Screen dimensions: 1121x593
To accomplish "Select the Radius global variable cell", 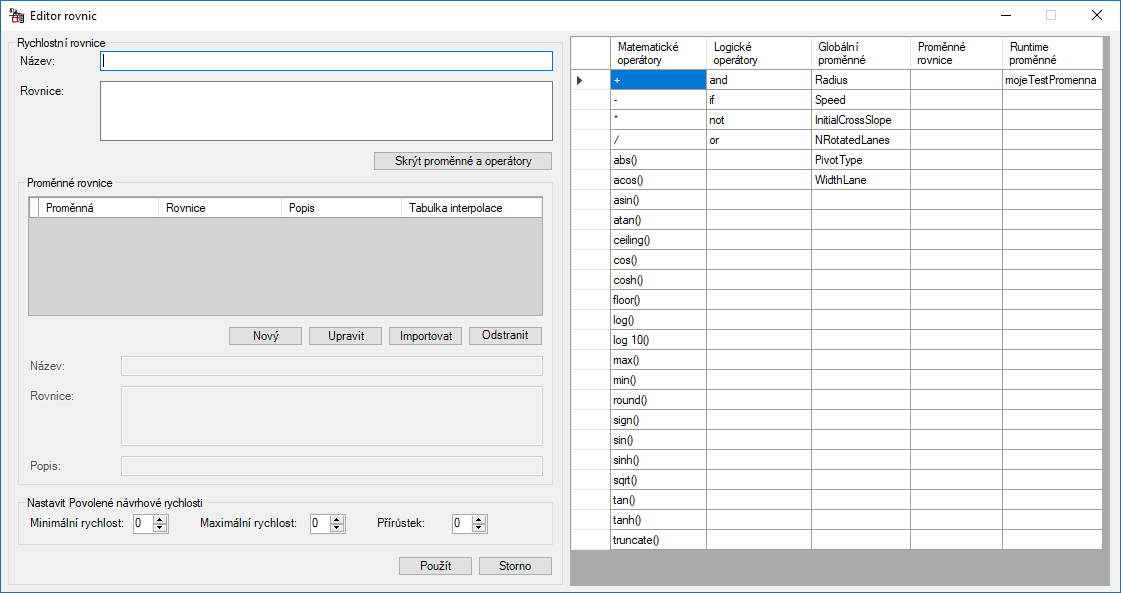I will (861, 80).
